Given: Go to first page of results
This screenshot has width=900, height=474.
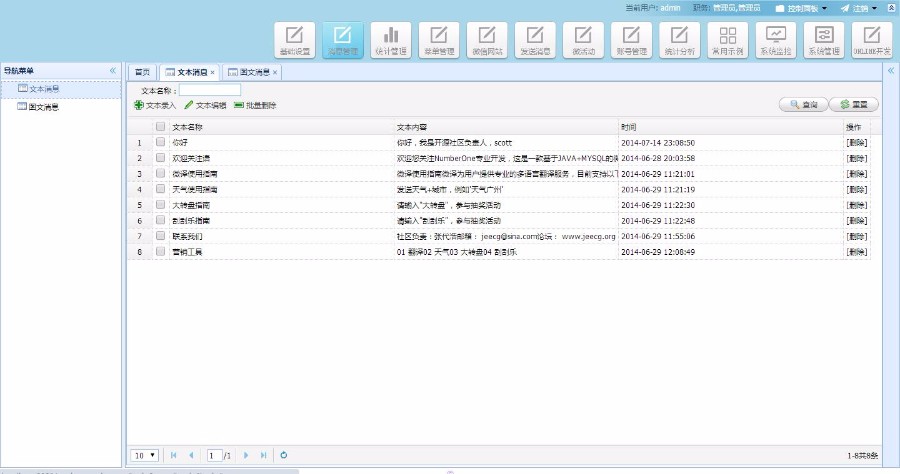Looking at the screenshot, I should pos(173,455).
